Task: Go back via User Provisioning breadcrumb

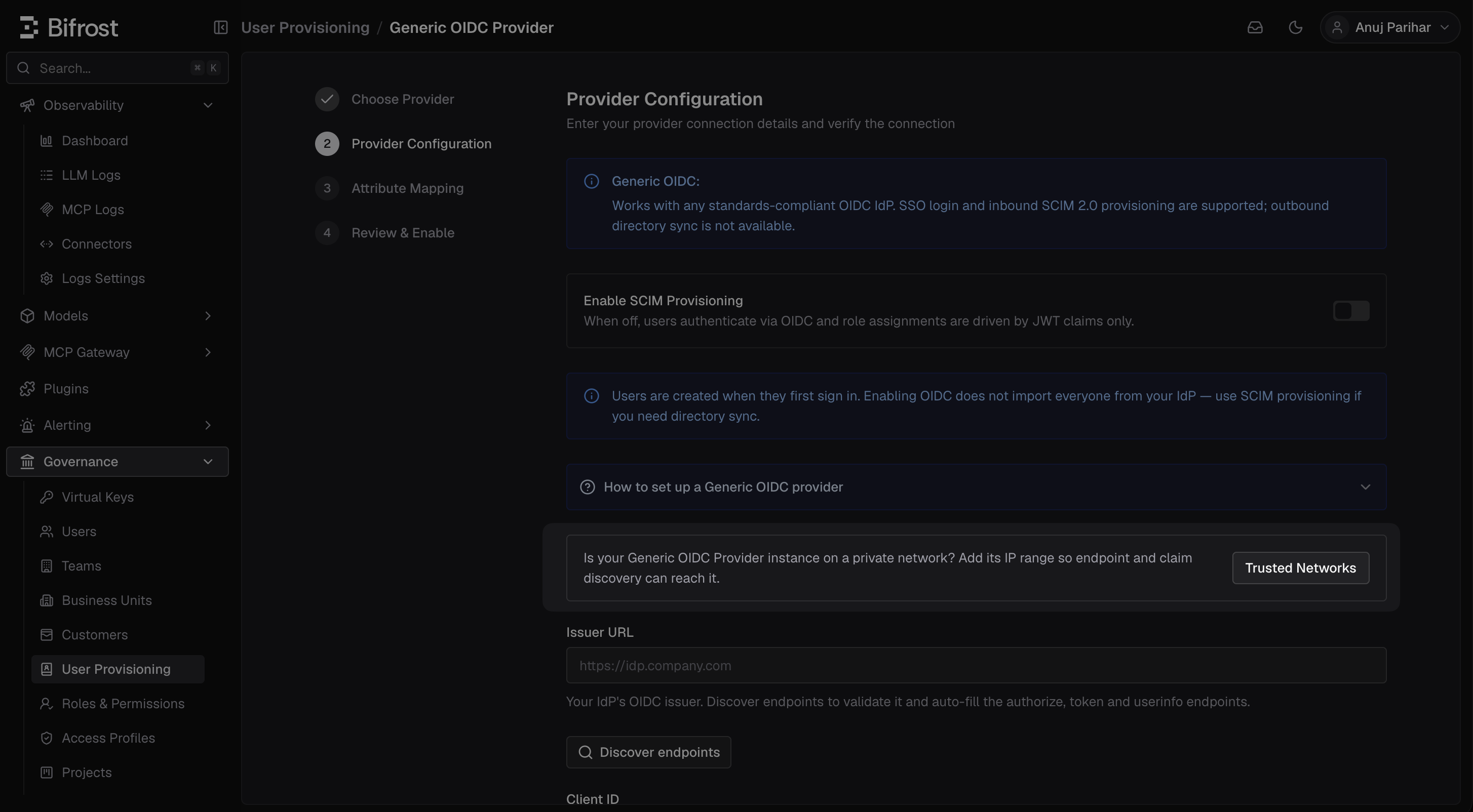Action: (305, 27)
